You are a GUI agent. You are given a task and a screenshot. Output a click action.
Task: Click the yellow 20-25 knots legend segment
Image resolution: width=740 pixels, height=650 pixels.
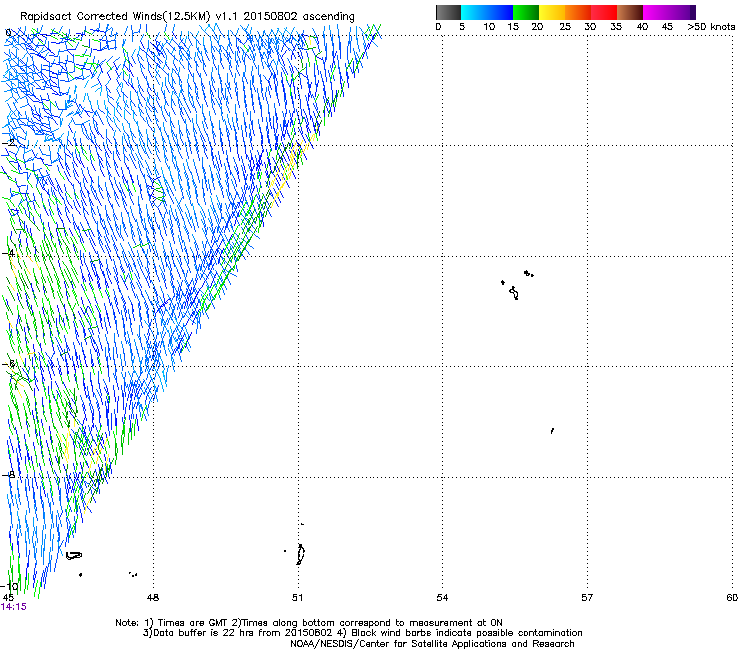coord(552,12)
